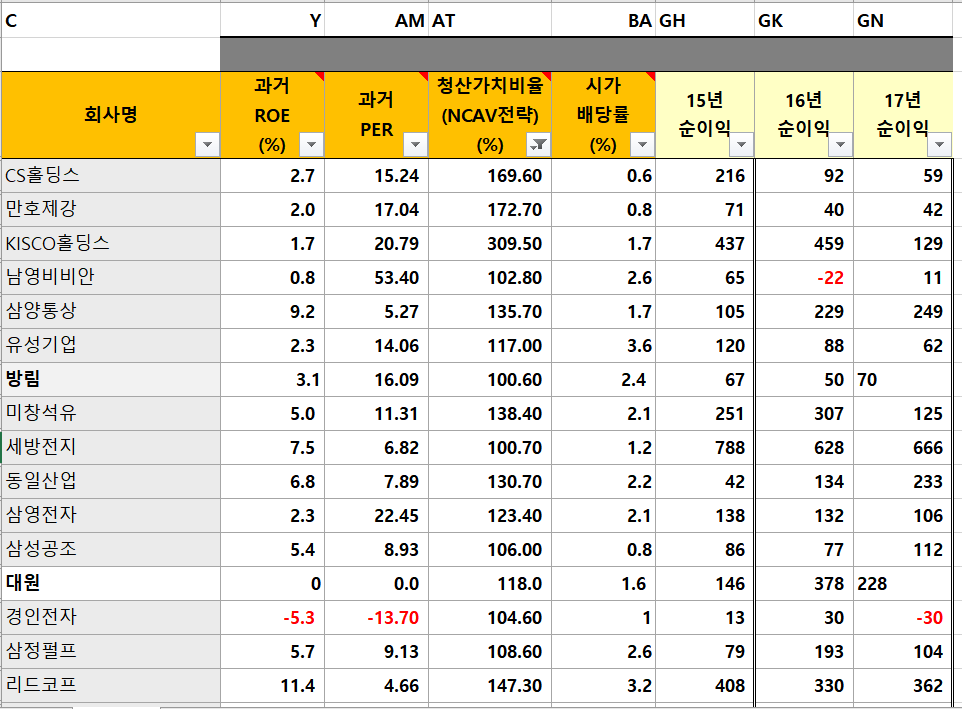This screenshot has width=962, height=709.
Task: Click the 청산가치비율 (NCAV전략) header cell
Action: pos(490,115)
